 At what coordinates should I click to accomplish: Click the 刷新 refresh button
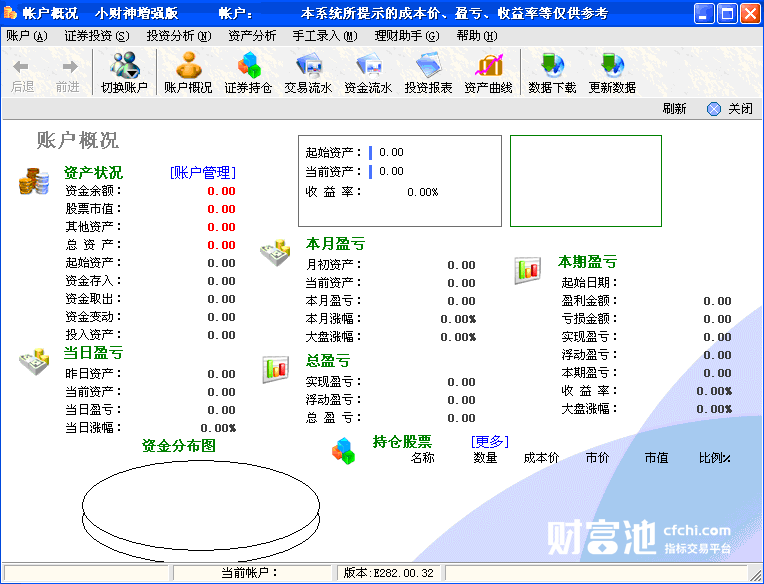pyautogui.click(x=674, y=109)
